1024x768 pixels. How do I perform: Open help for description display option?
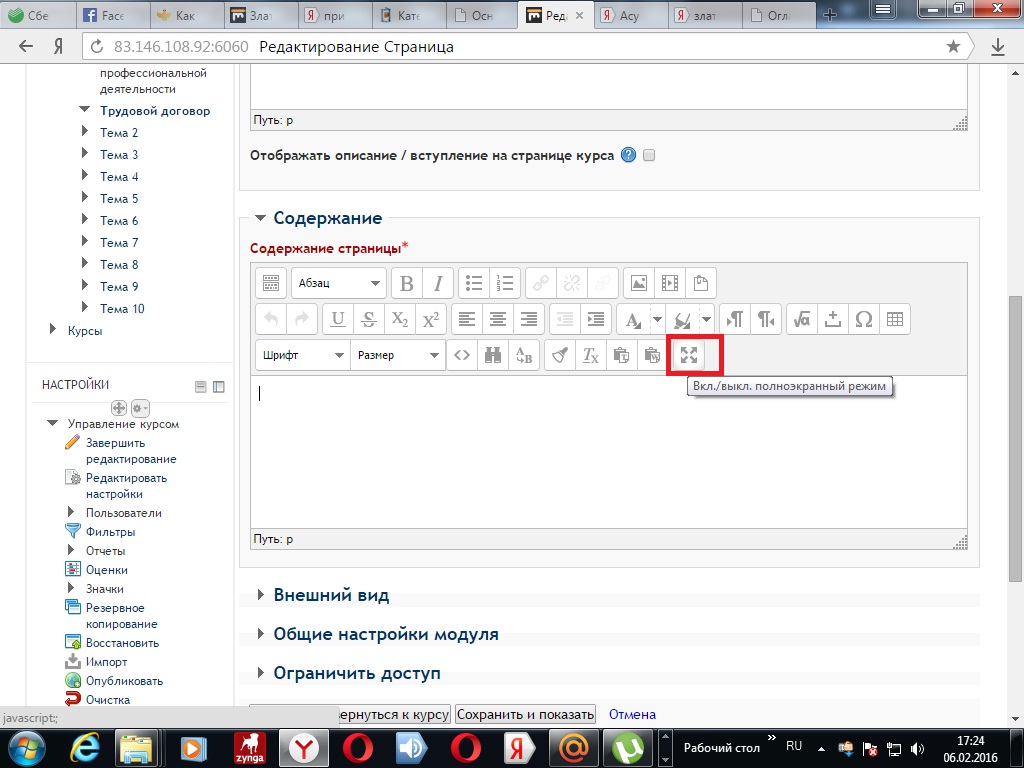[628, 155]
